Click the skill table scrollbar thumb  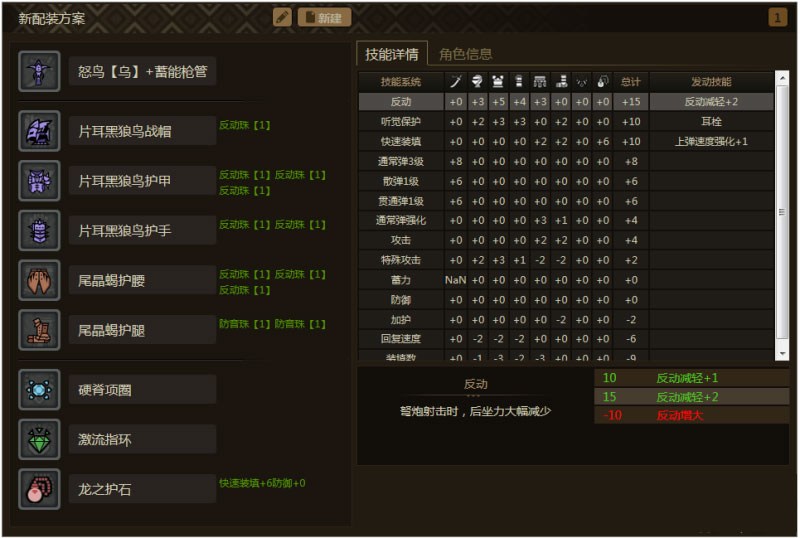tap(782, 212)
